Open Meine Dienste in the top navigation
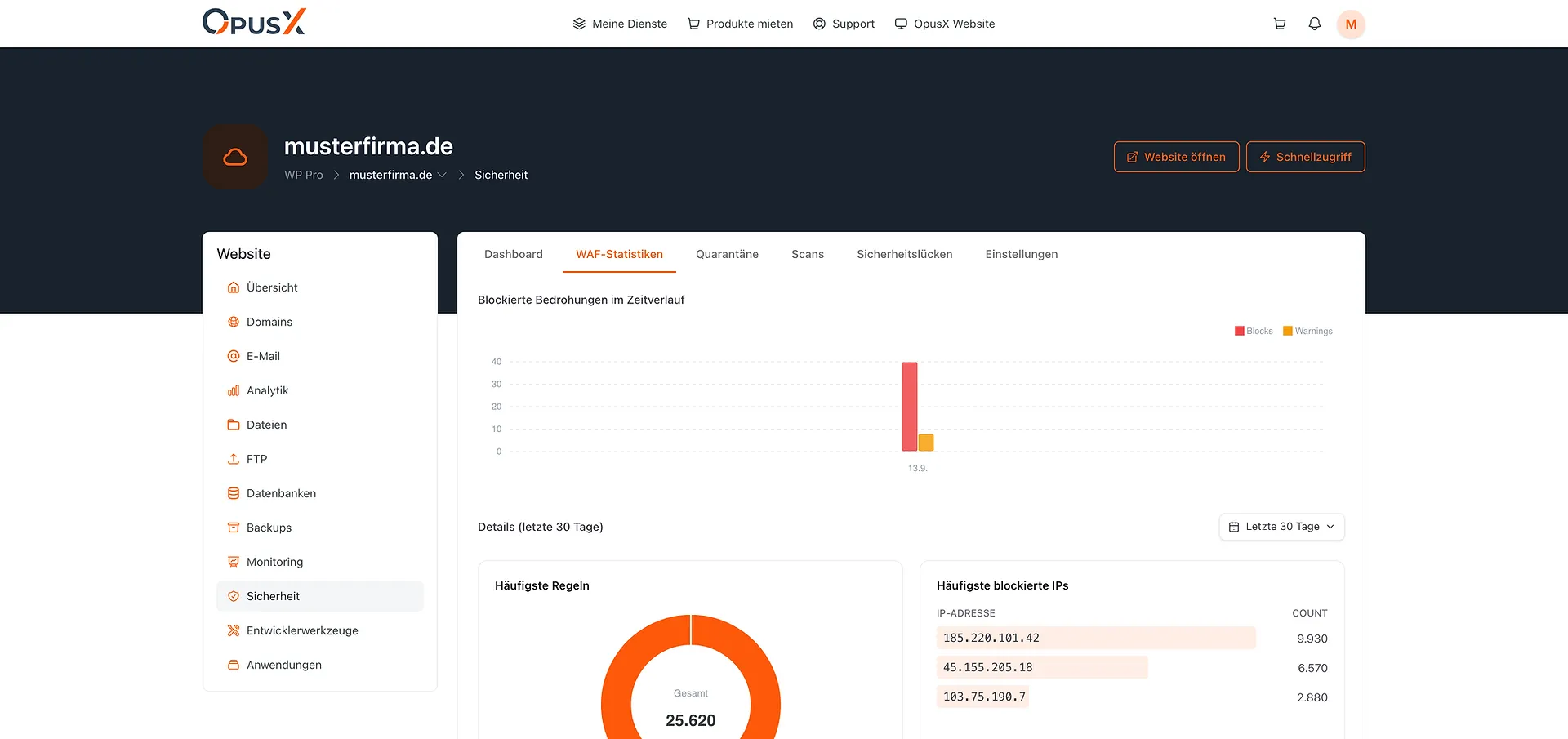 pyautogui.click(x=620, y=24)
